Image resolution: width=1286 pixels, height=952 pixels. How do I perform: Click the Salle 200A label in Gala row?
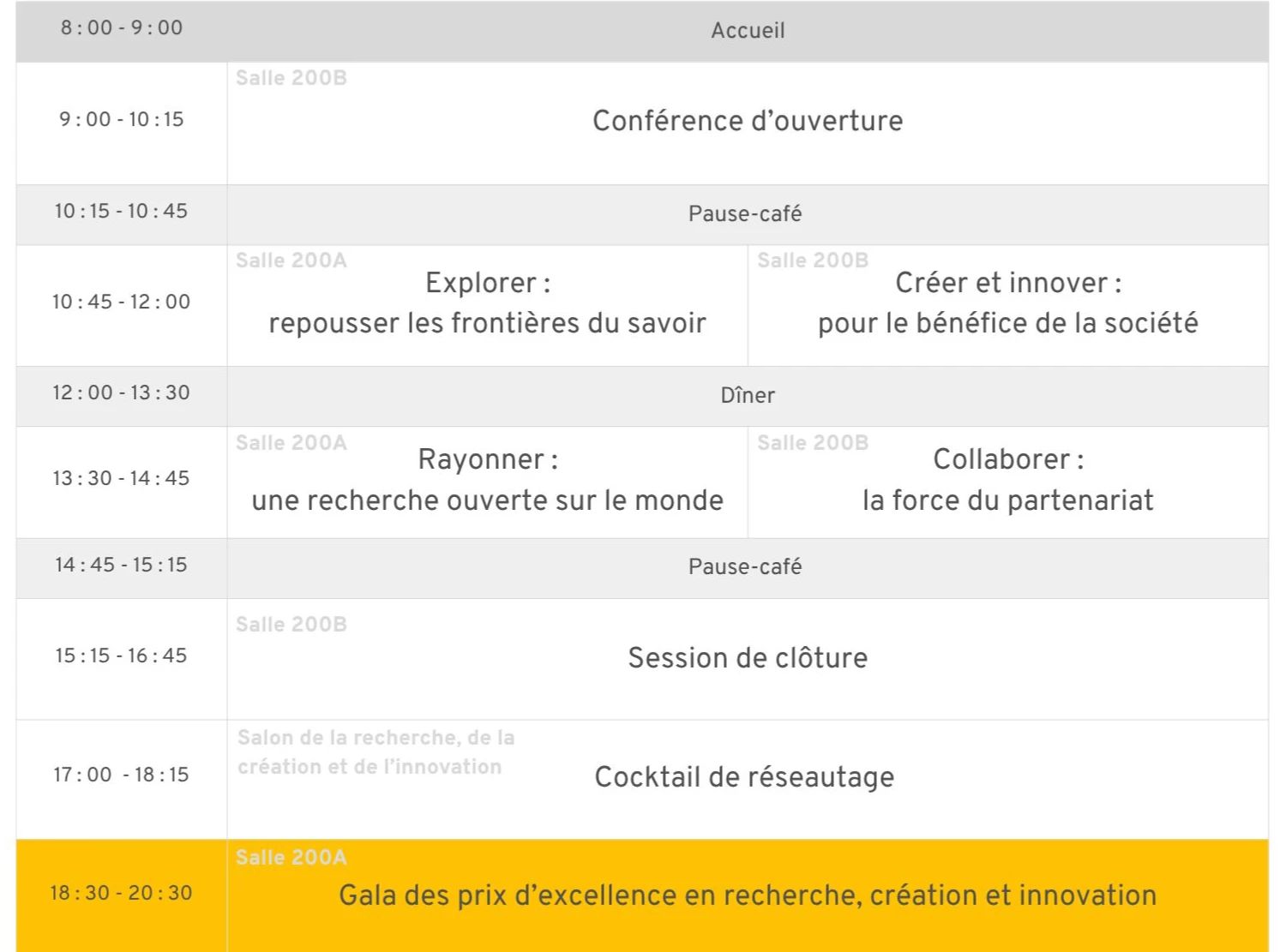tap(291, 857)
